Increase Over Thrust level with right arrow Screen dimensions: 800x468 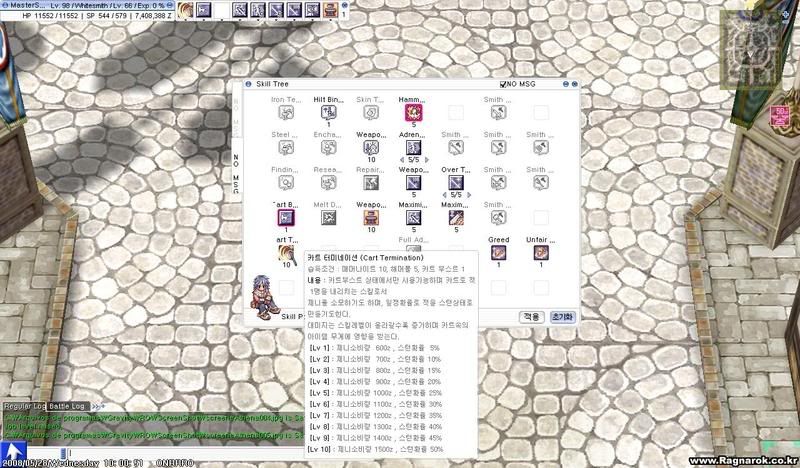pos(468,195)
